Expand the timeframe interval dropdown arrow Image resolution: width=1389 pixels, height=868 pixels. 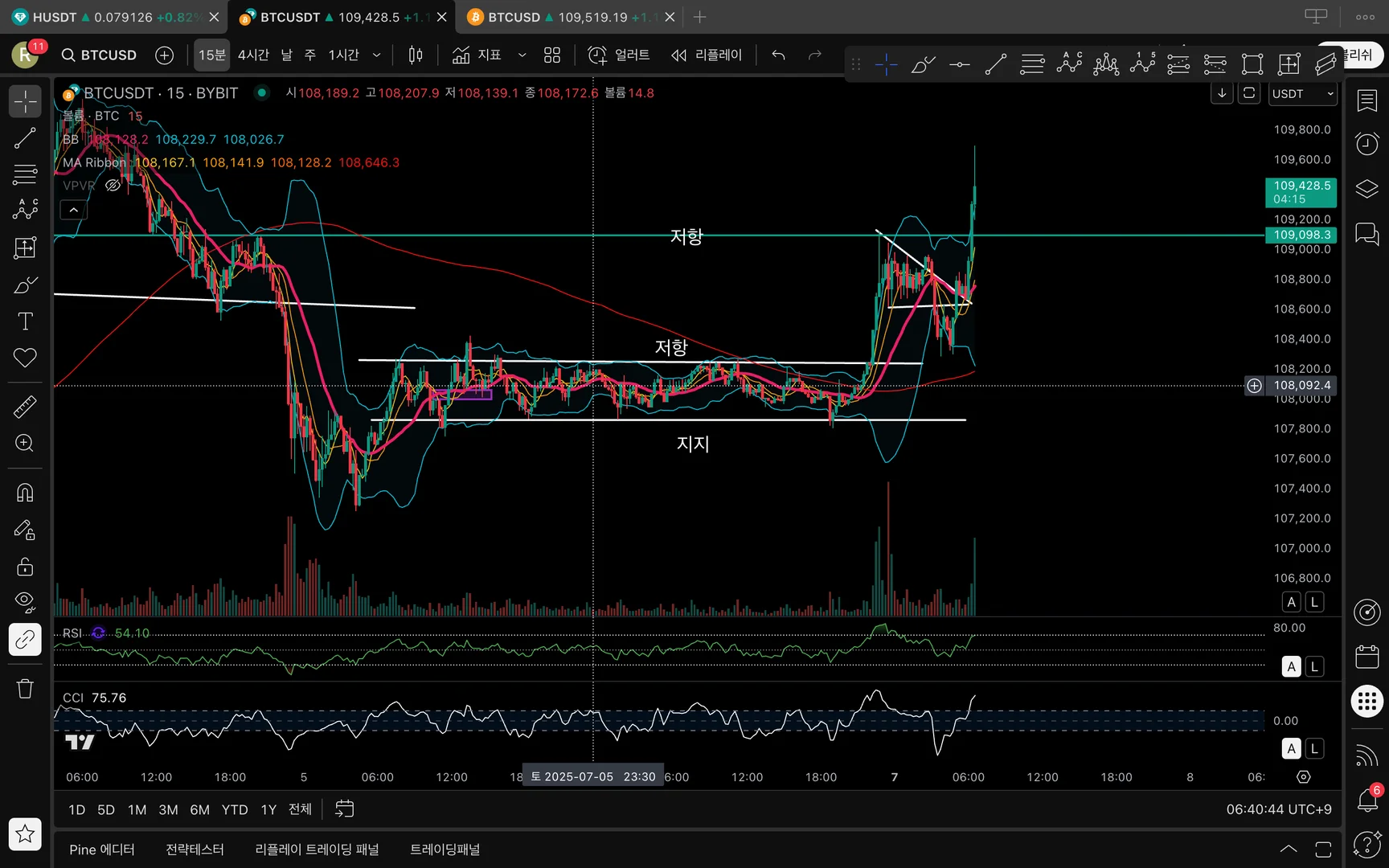pyautogui.click(x=376, y=55)
